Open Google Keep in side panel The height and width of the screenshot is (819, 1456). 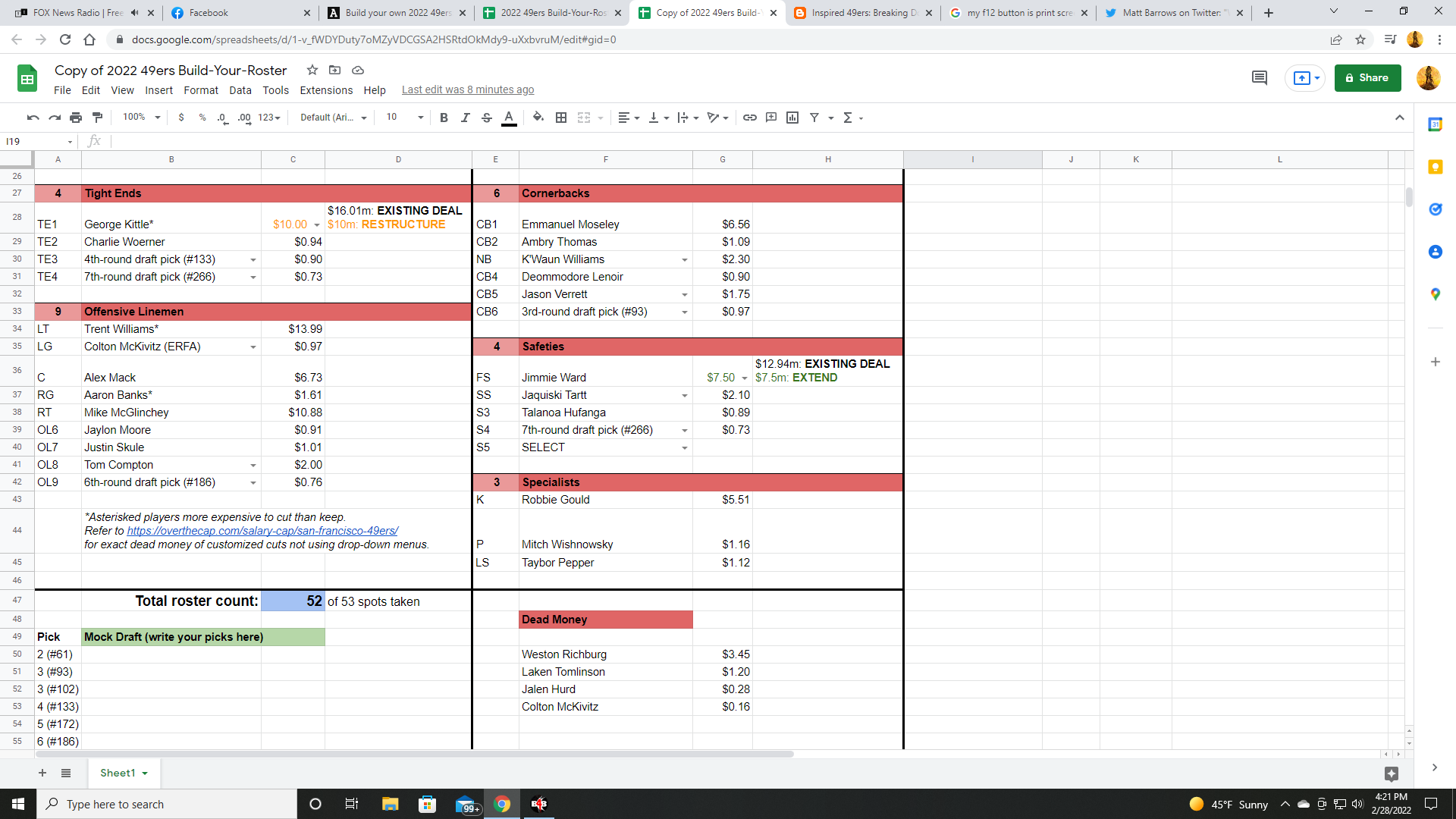(x=1435, y=167)
